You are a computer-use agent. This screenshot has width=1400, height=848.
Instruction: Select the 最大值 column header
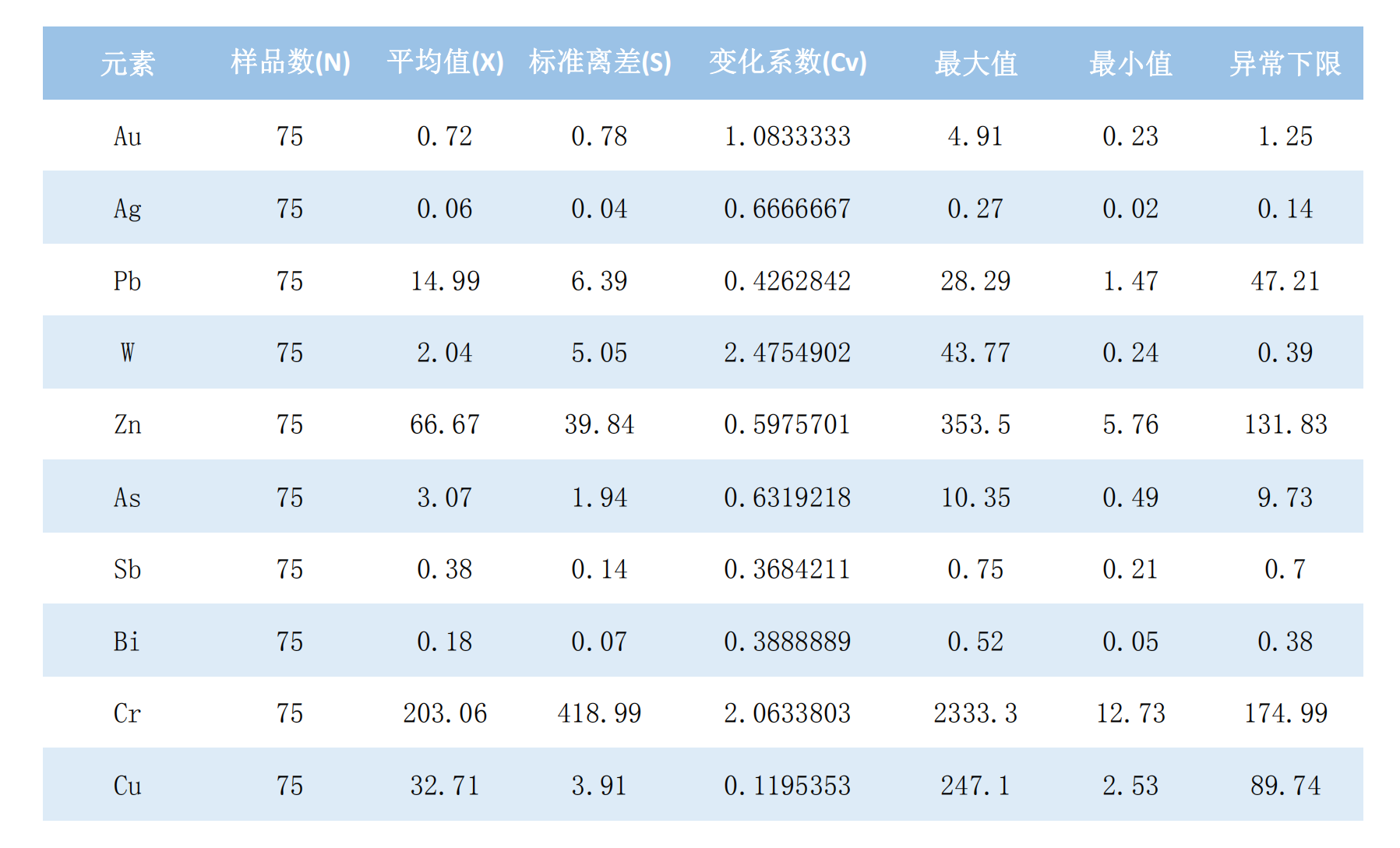click(975, 63)
